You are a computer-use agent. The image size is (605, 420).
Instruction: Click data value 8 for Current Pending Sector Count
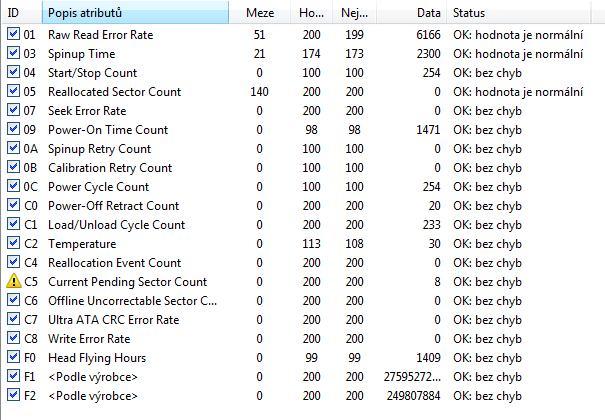[x=437, y=282]
